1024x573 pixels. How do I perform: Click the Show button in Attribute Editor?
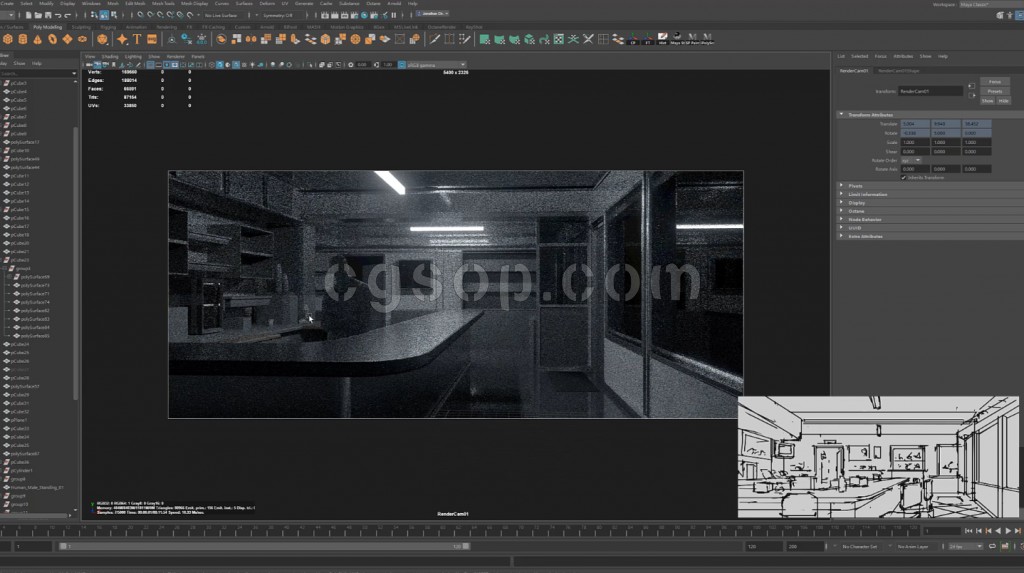987,101
